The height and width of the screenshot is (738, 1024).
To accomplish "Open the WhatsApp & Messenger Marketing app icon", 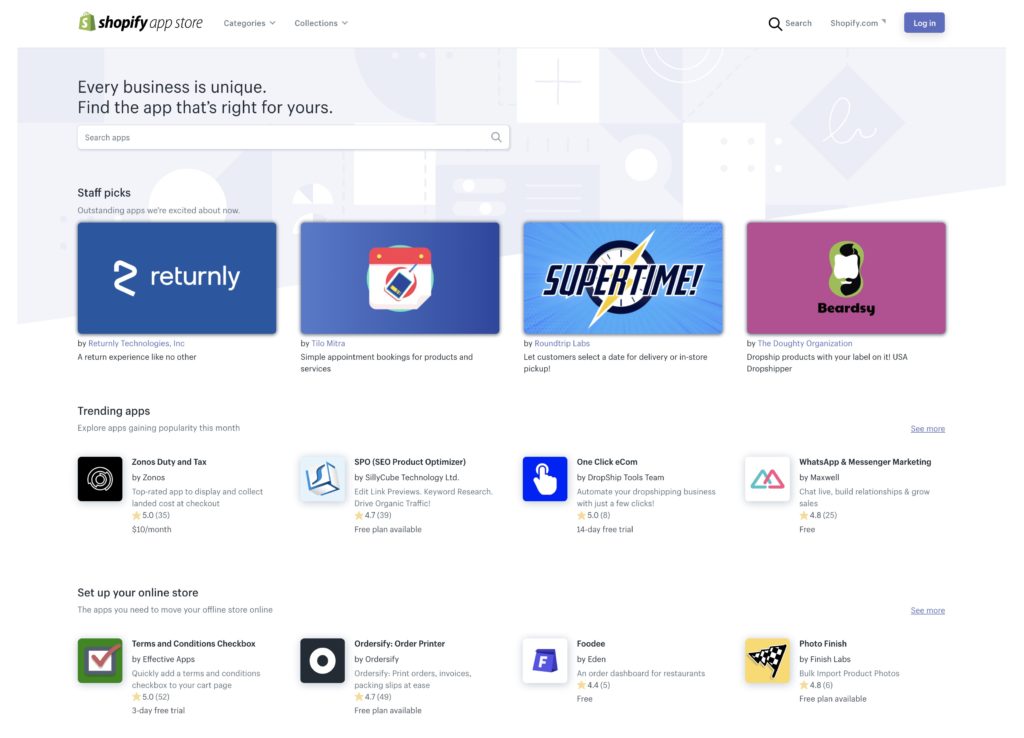I will point(767,479).
